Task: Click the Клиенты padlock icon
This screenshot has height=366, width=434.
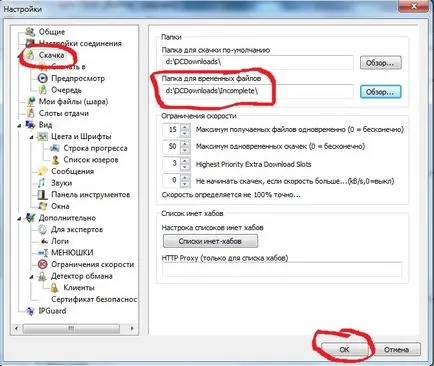Action: pyautogui.click(x=54, y=287)
